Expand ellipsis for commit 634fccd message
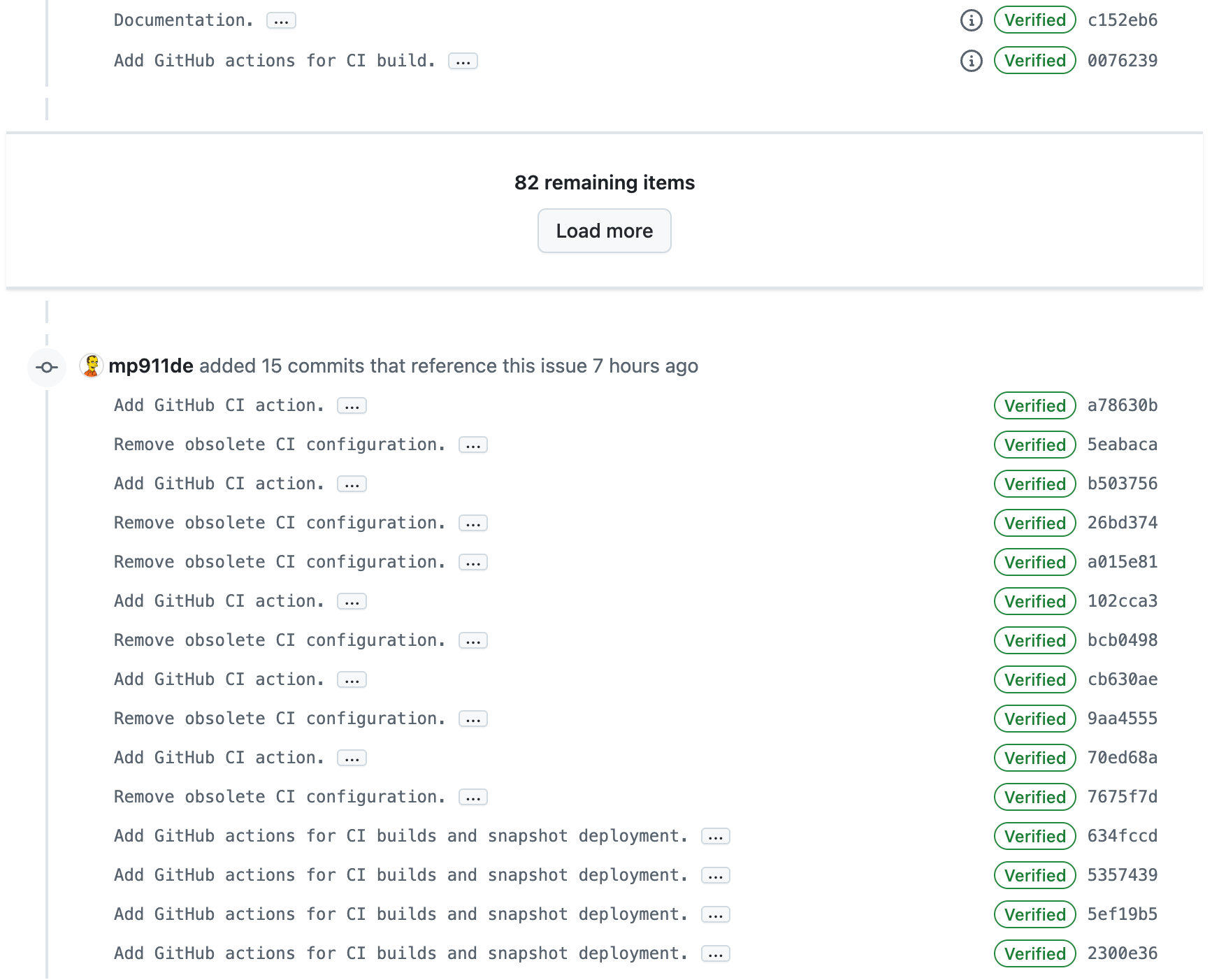This screenshot has height=980, width=1212. [x=715, y=837]
